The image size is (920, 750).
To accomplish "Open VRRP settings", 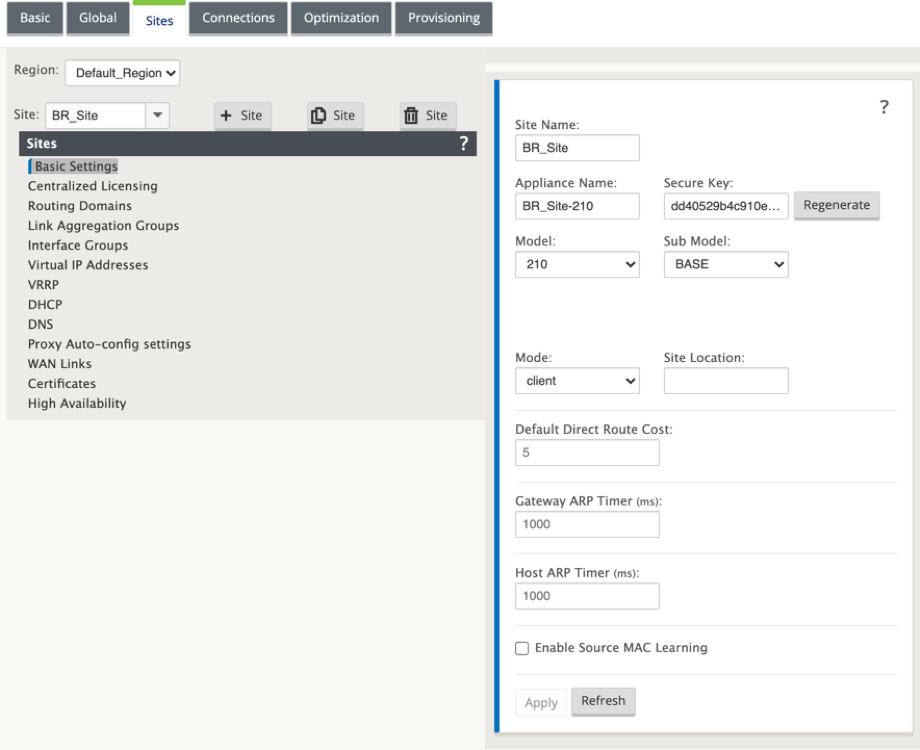I will (43, 285).
